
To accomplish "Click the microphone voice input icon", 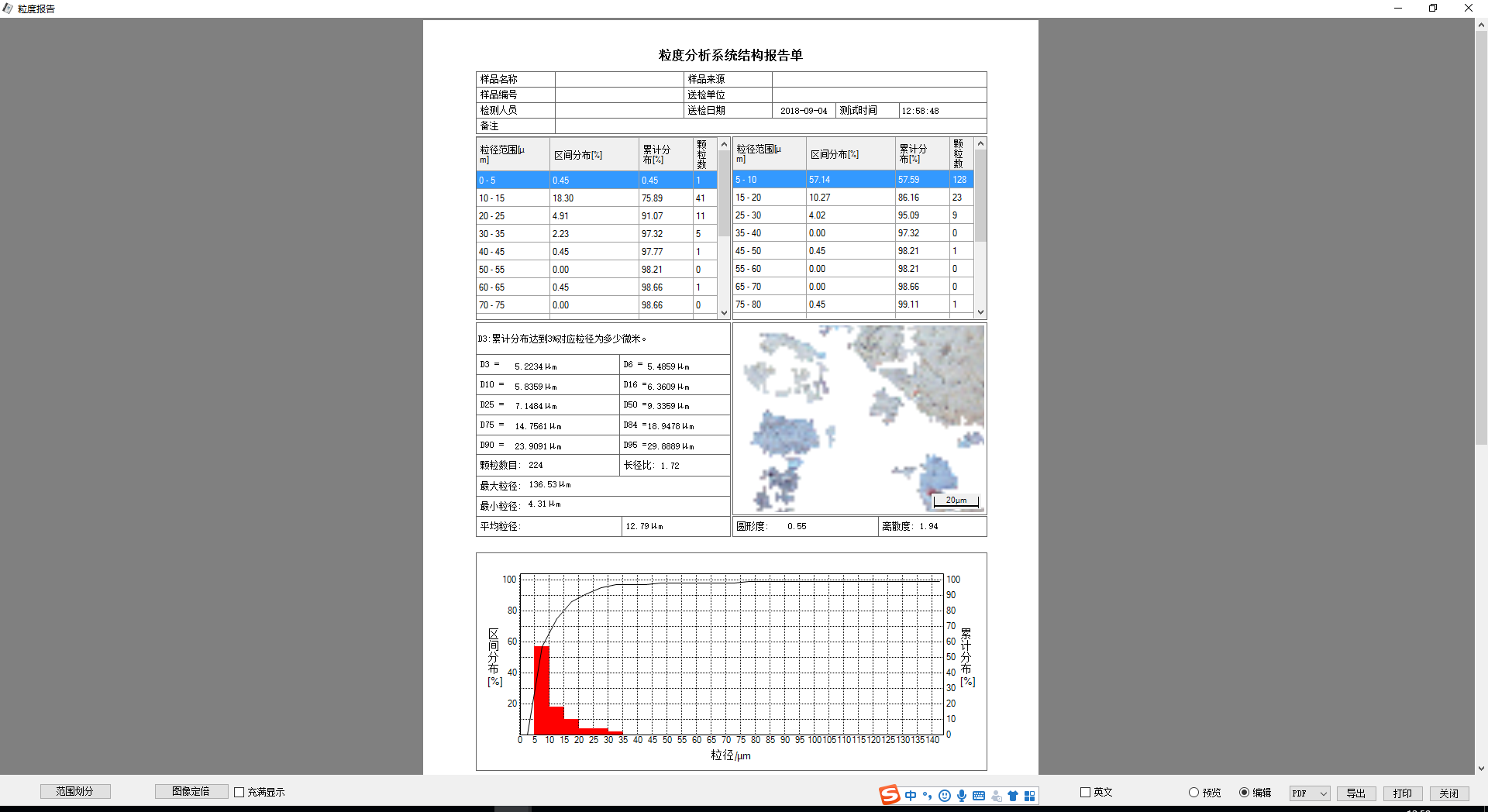I will [x=961, y=796].
